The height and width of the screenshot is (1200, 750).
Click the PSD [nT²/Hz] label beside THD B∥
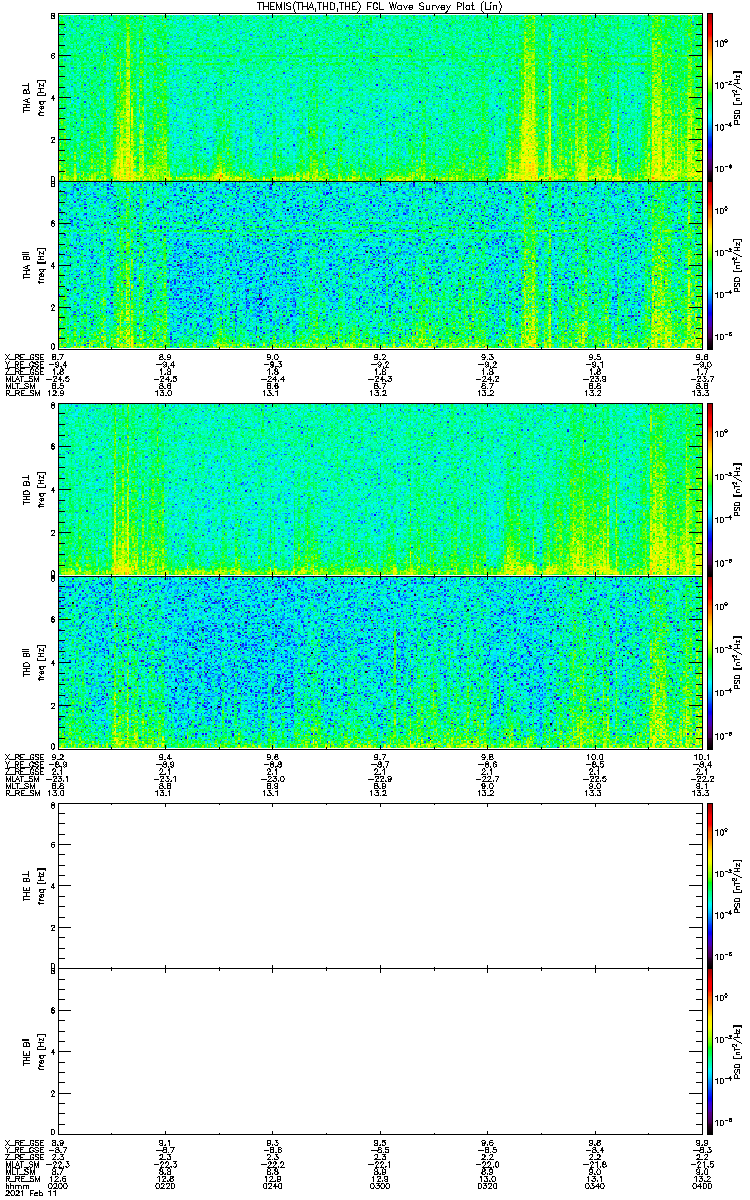(x=738, y=661)
